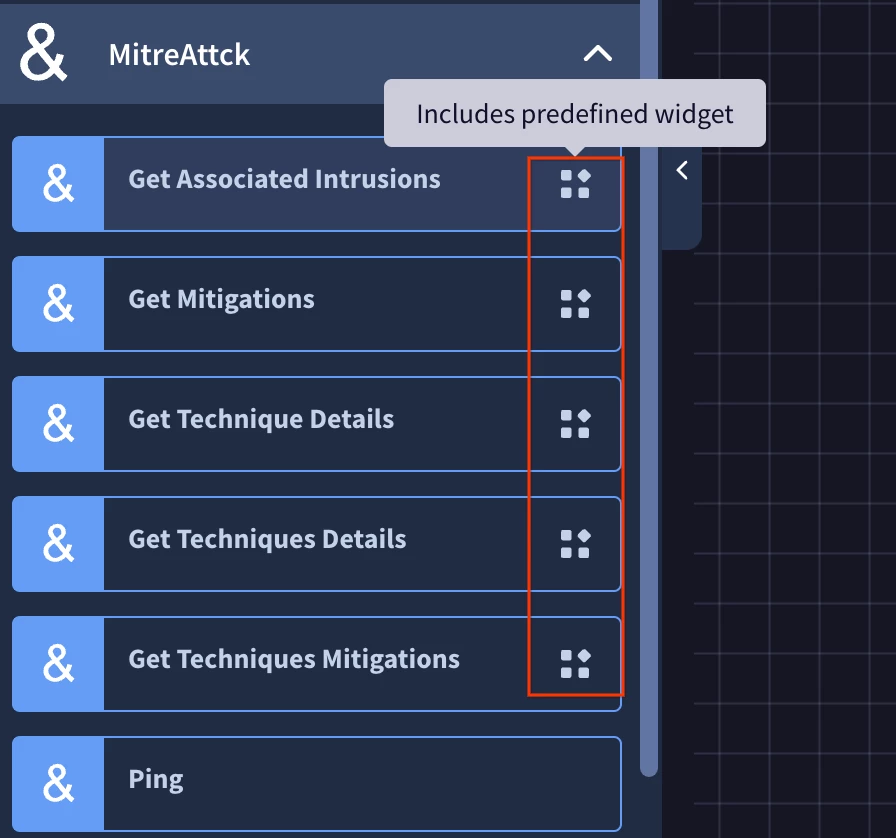This screenshot has width=896, height=838.
Task: Collapse the side panel with left arrow
Action: [682, 170]
